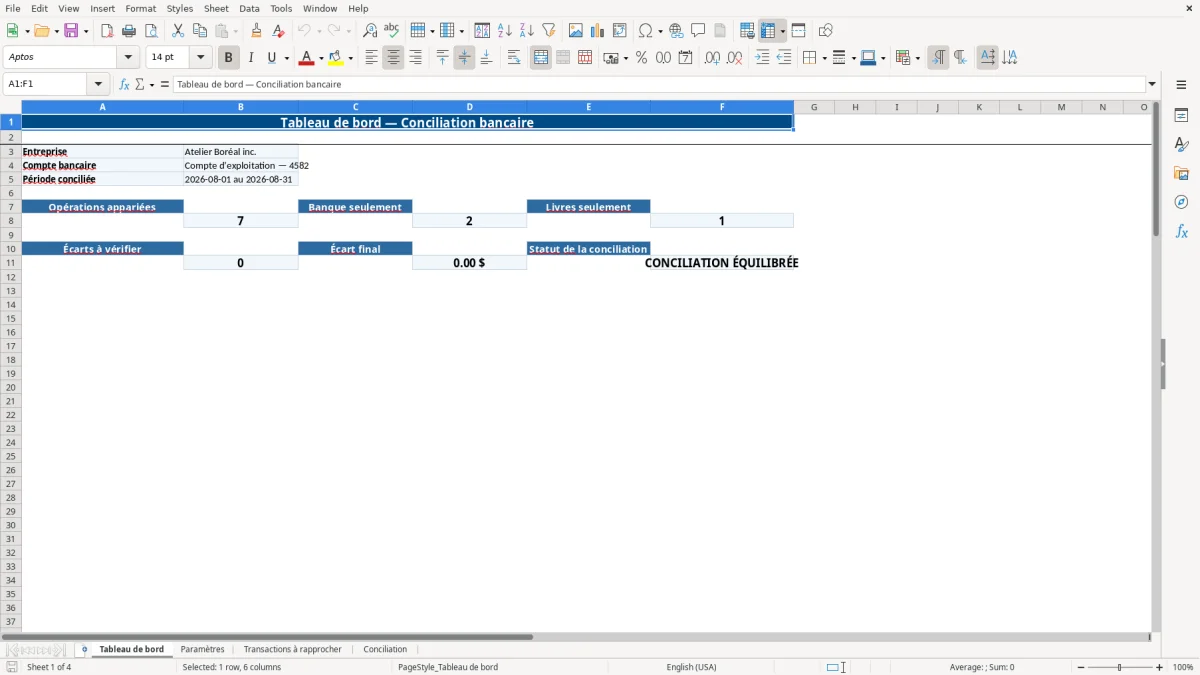Open sidebar Gallery icon
Viewport: 1200px width, 675px height.
[x=1181, y=173]
